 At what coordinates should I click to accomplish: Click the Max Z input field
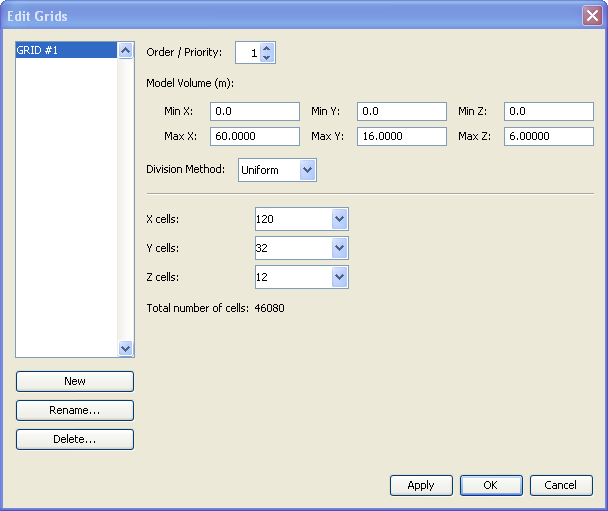point(548,137)
